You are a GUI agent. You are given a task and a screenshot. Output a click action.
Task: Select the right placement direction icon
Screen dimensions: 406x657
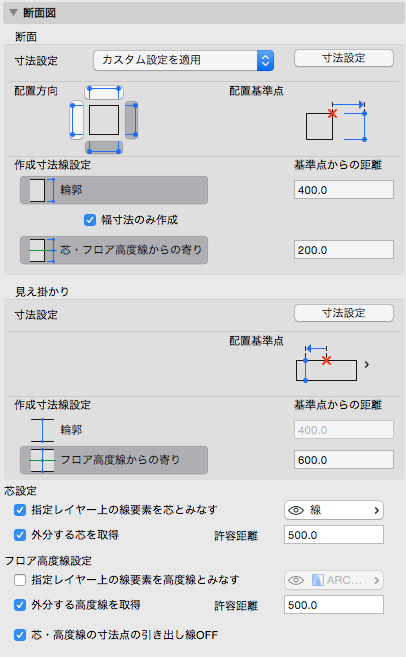[x=131, y=120]
